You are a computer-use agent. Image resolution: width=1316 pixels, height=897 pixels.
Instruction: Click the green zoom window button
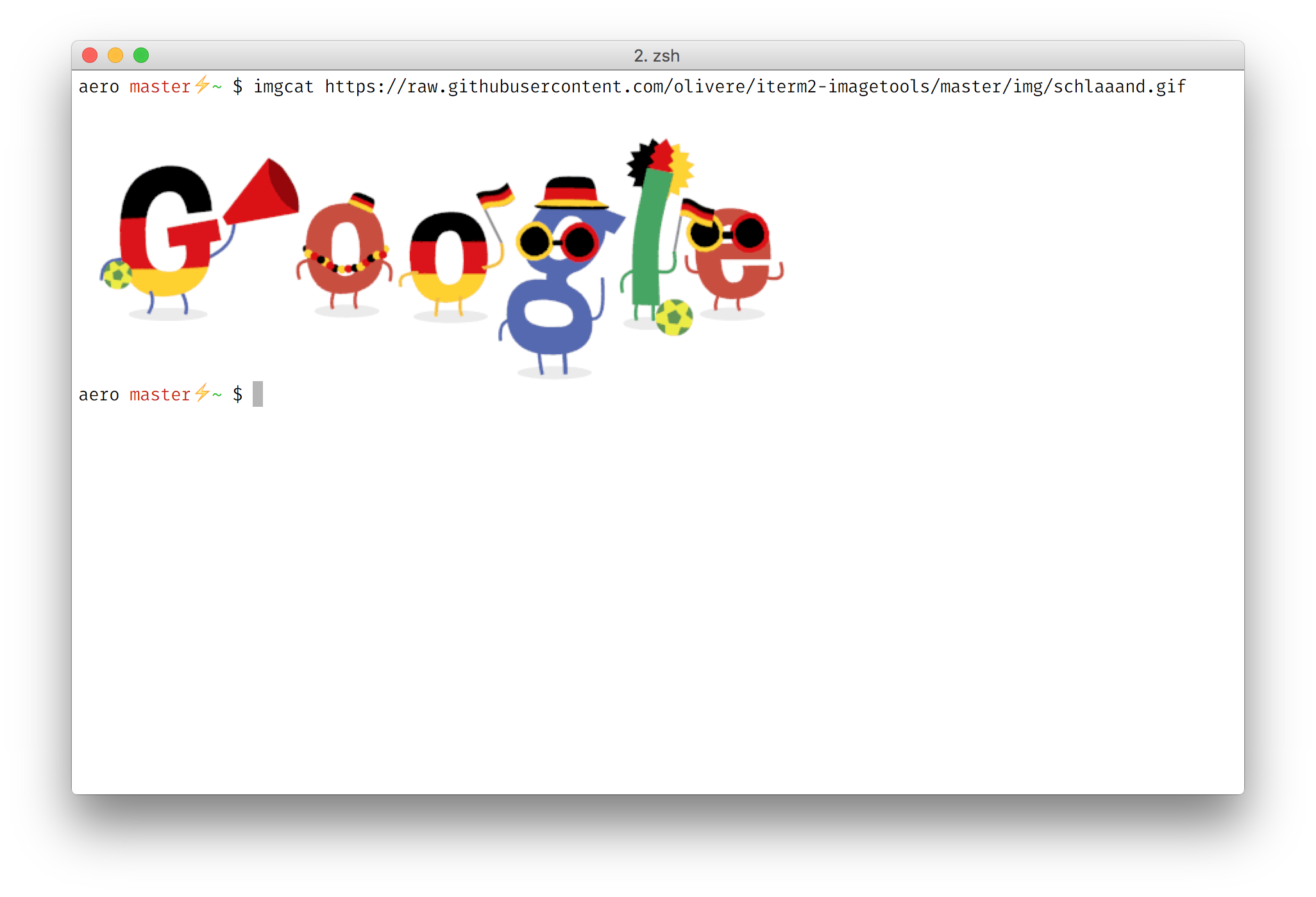(x=141, y=55)
